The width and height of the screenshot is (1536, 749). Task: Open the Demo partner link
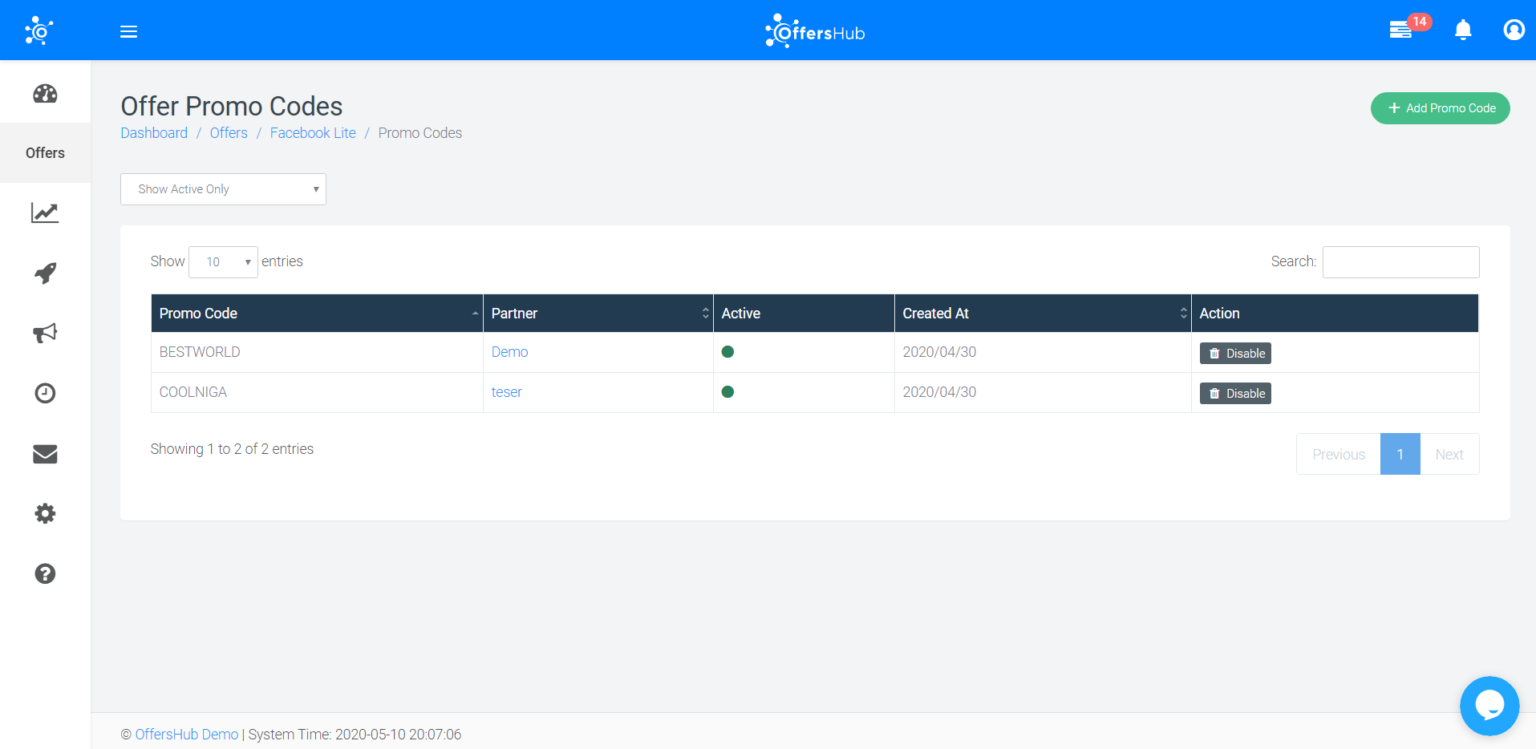coord(510,352)
